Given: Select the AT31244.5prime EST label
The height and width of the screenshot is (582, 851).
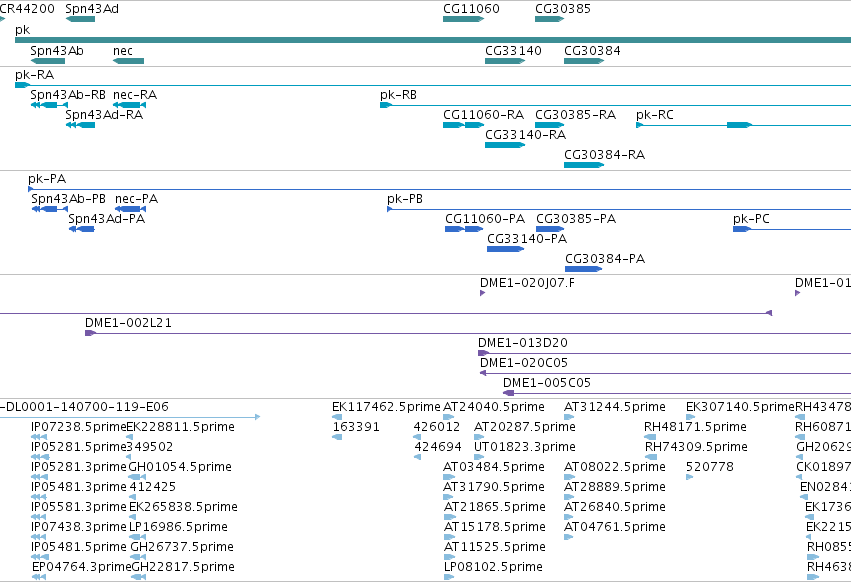Looking at the screenshot, I should [x=615, y=407].
